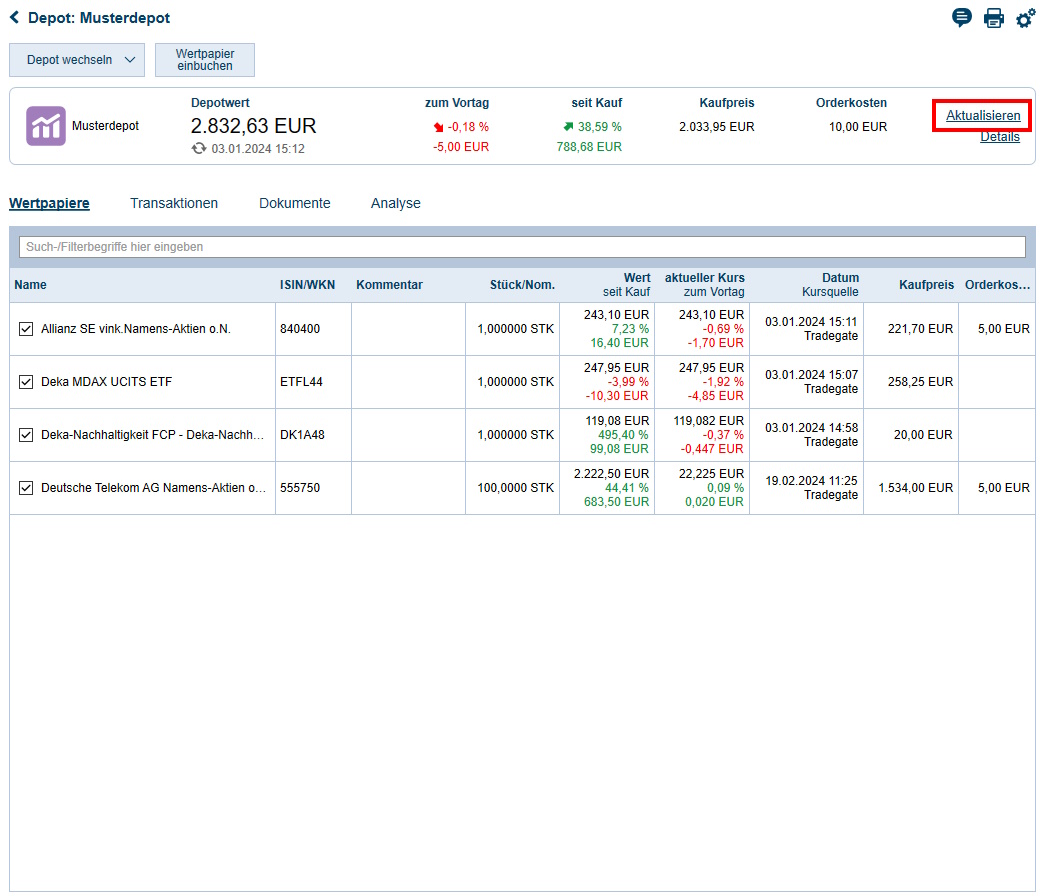
Task: Switch to the Transaktionen tab
Action: tap(174, 203)
